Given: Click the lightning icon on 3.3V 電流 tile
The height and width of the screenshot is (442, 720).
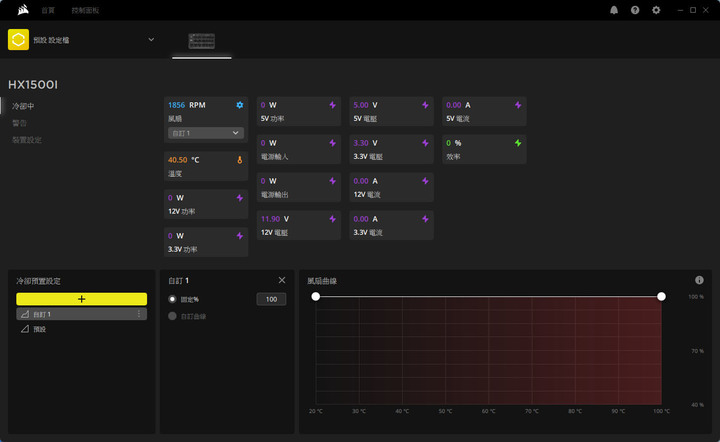Looking at the screenshot, I should click(x=425, y=219).
